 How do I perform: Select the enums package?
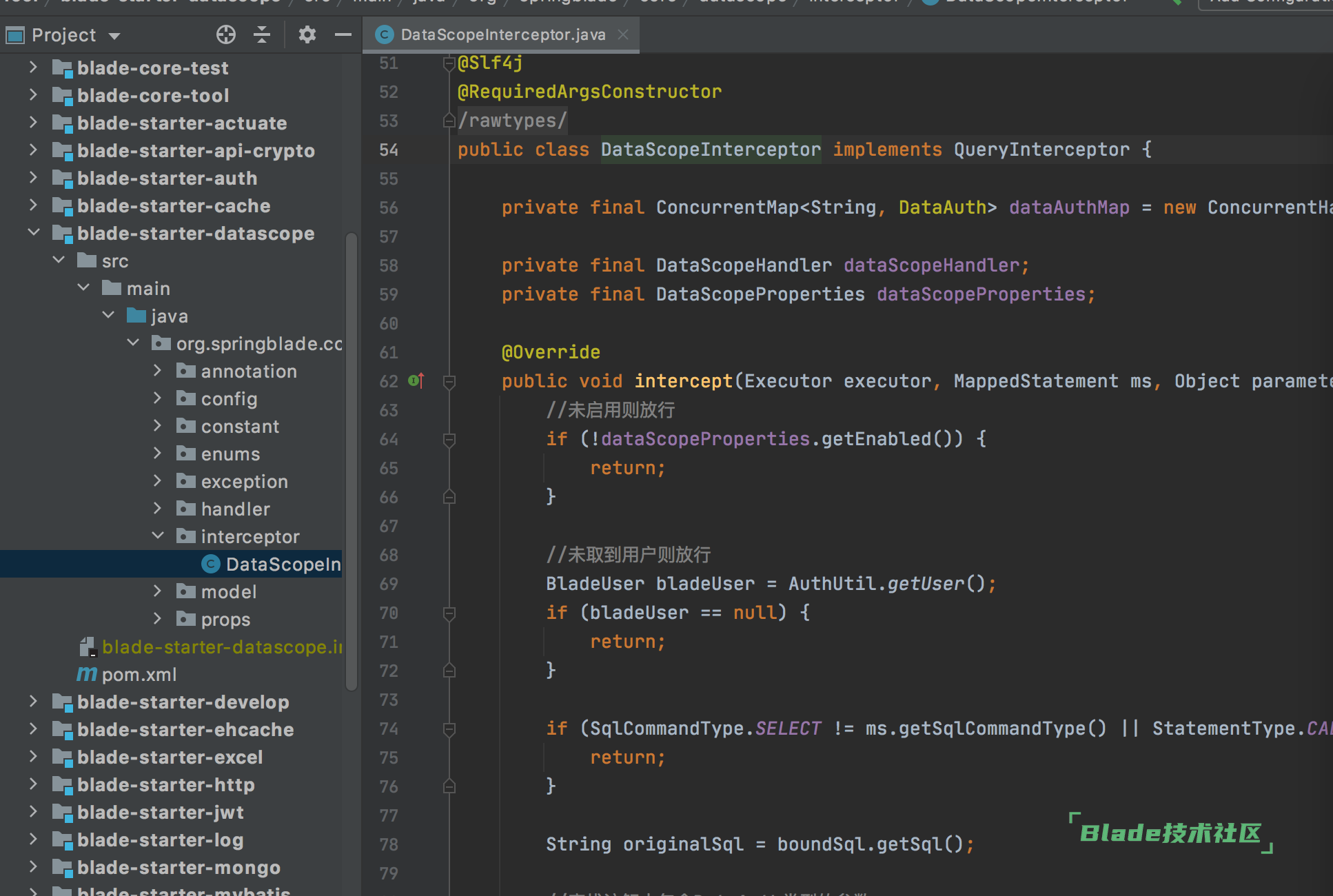tap(230, 454)
